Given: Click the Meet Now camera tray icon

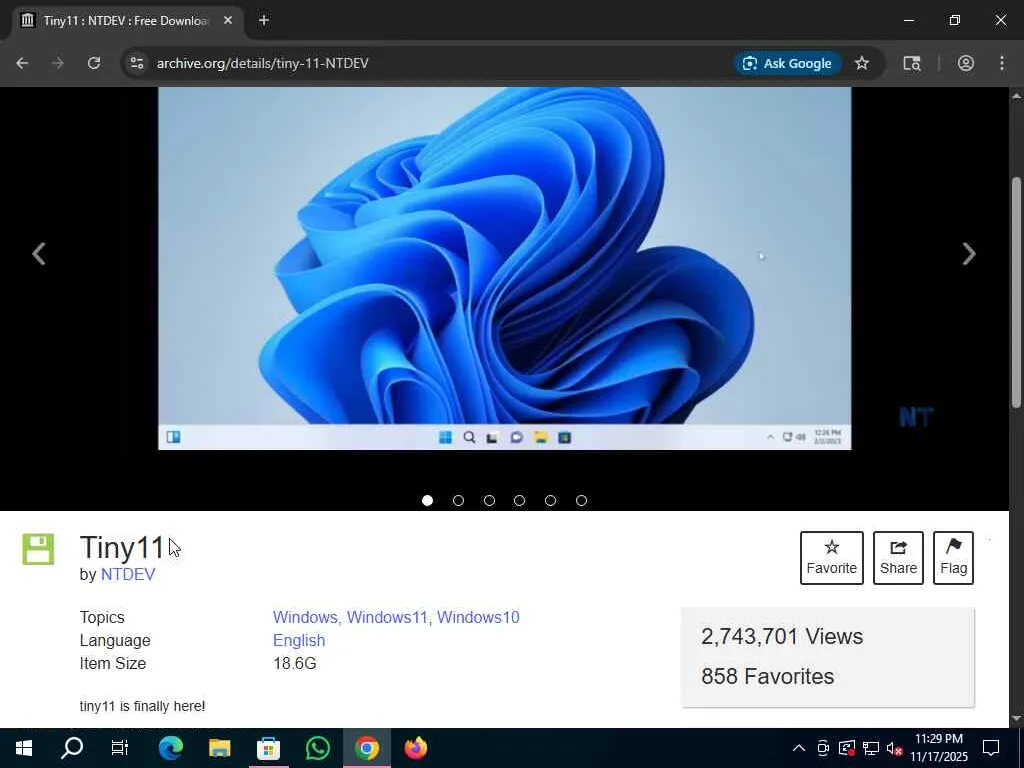Looking at the screenshot, I should tap(823, 748).
